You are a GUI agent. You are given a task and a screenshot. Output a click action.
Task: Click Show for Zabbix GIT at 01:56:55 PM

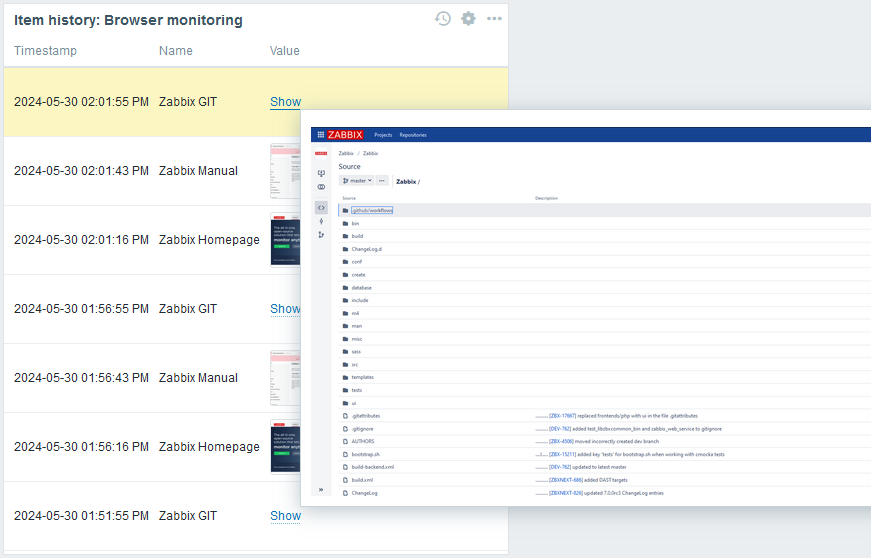tap(285, 309)
